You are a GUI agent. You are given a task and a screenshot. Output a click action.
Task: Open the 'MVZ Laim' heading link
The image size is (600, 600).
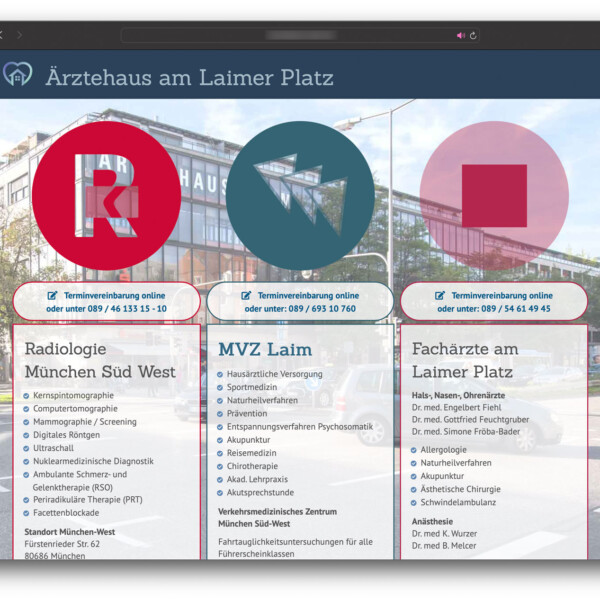click(x=265, y=350)
